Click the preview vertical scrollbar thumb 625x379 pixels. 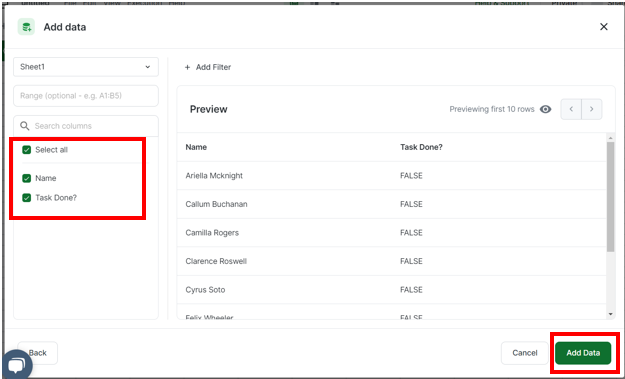coord(611,197)
